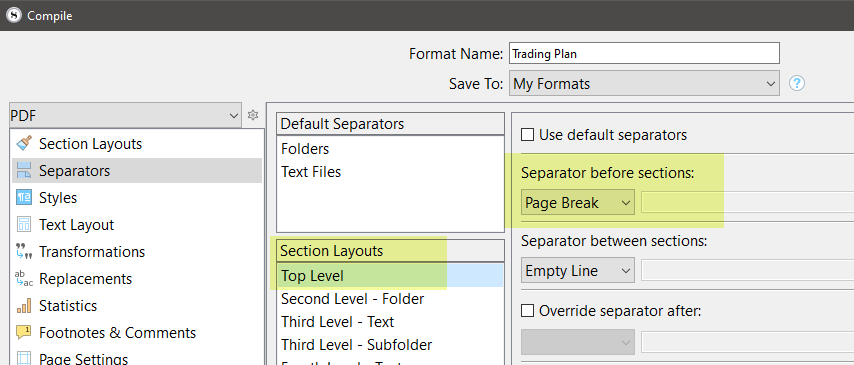The width and height of the screenshot is (854, 365).
Task: Open Separator before sections Page Break dropdown
Action: [x=578, y=203]
